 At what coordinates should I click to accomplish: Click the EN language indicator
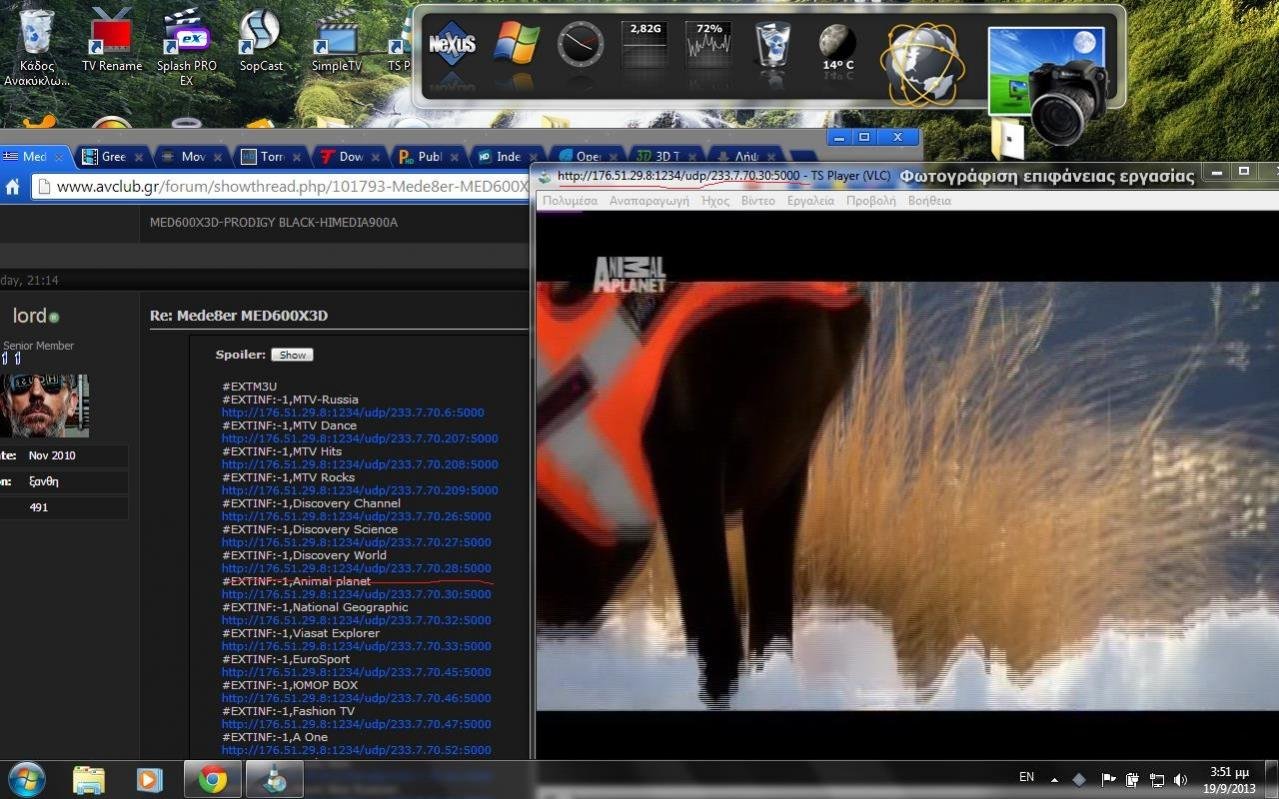(1027, 777)
